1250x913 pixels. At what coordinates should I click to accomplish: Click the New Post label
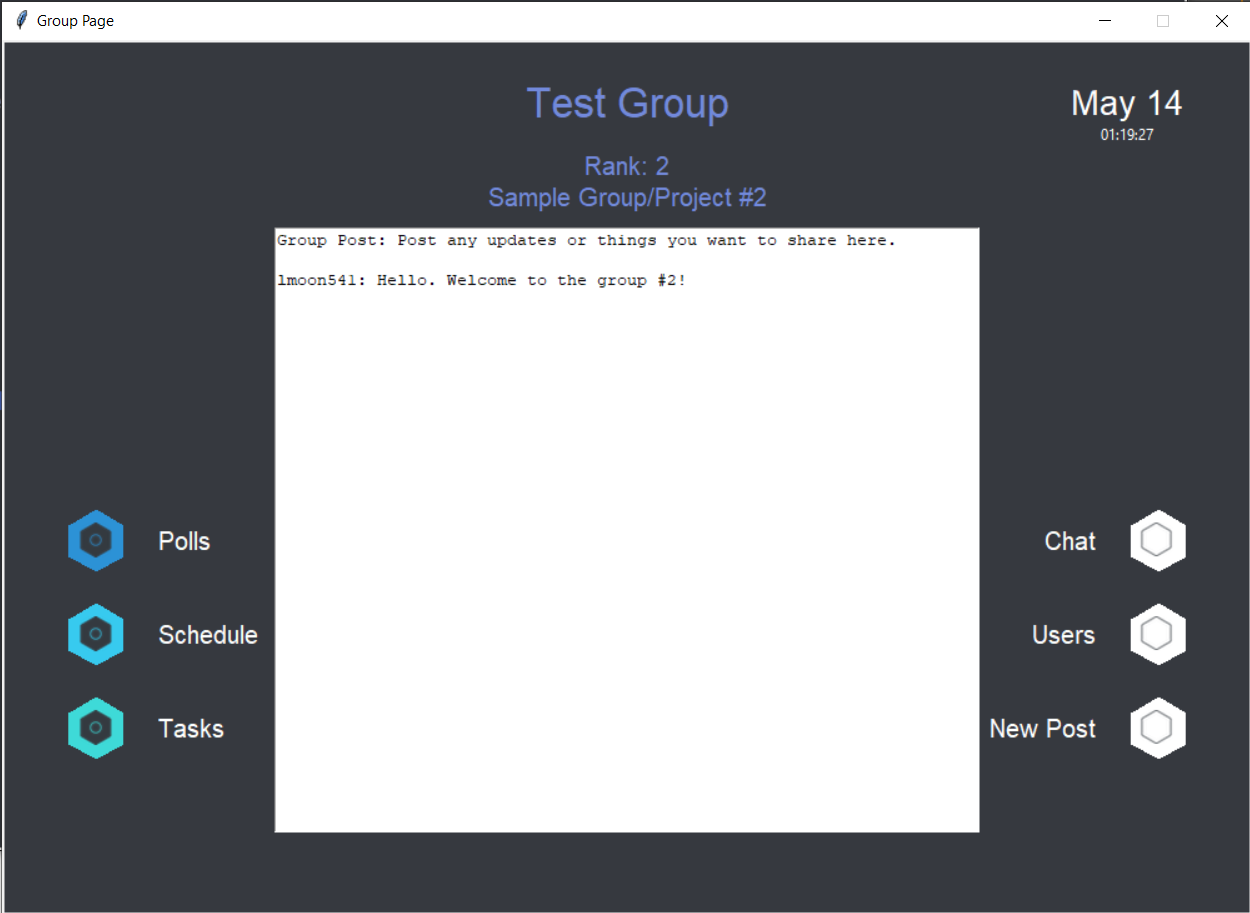[x=1043, y=729]
